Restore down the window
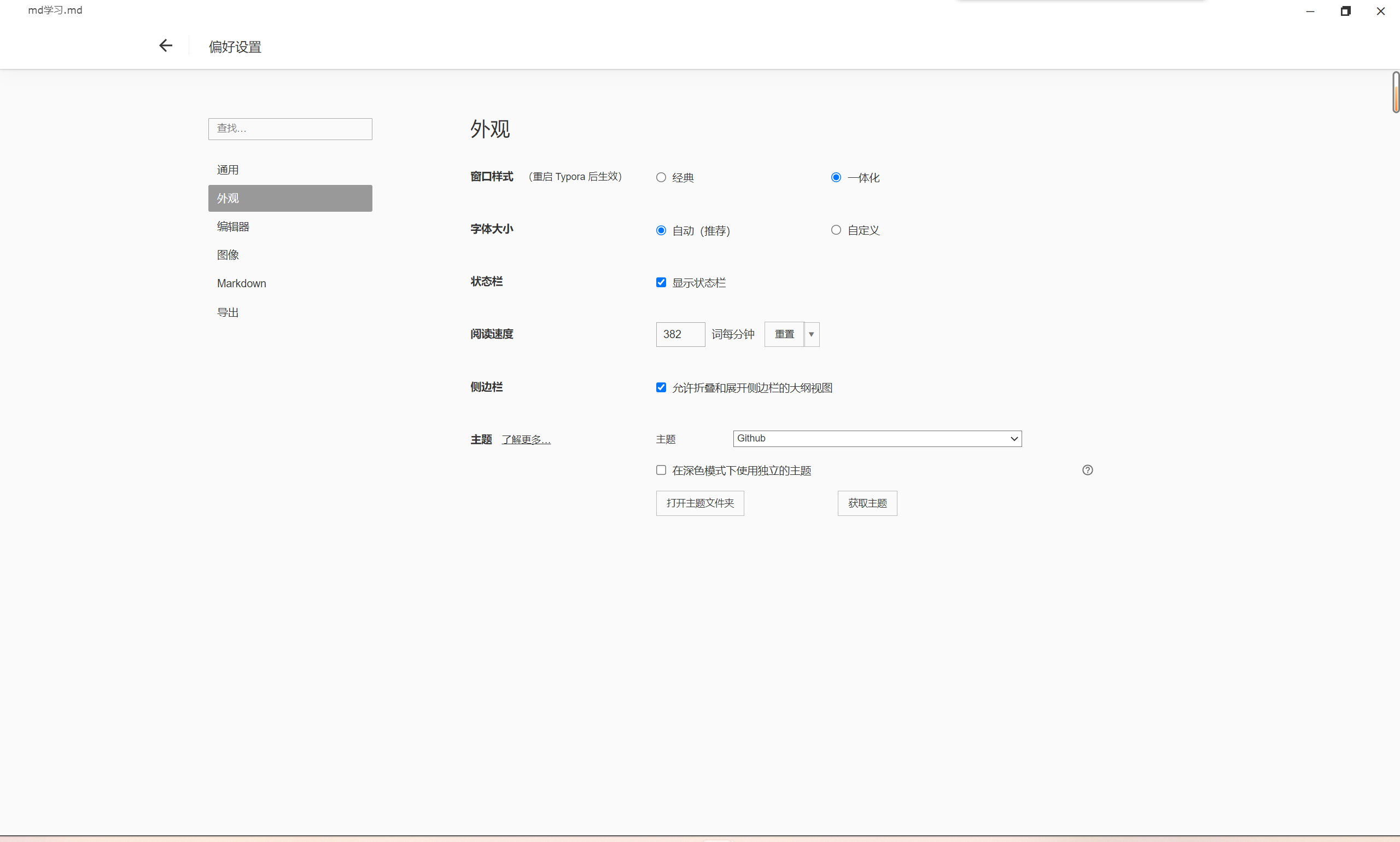1400x842 pixels. point(1345,11)
